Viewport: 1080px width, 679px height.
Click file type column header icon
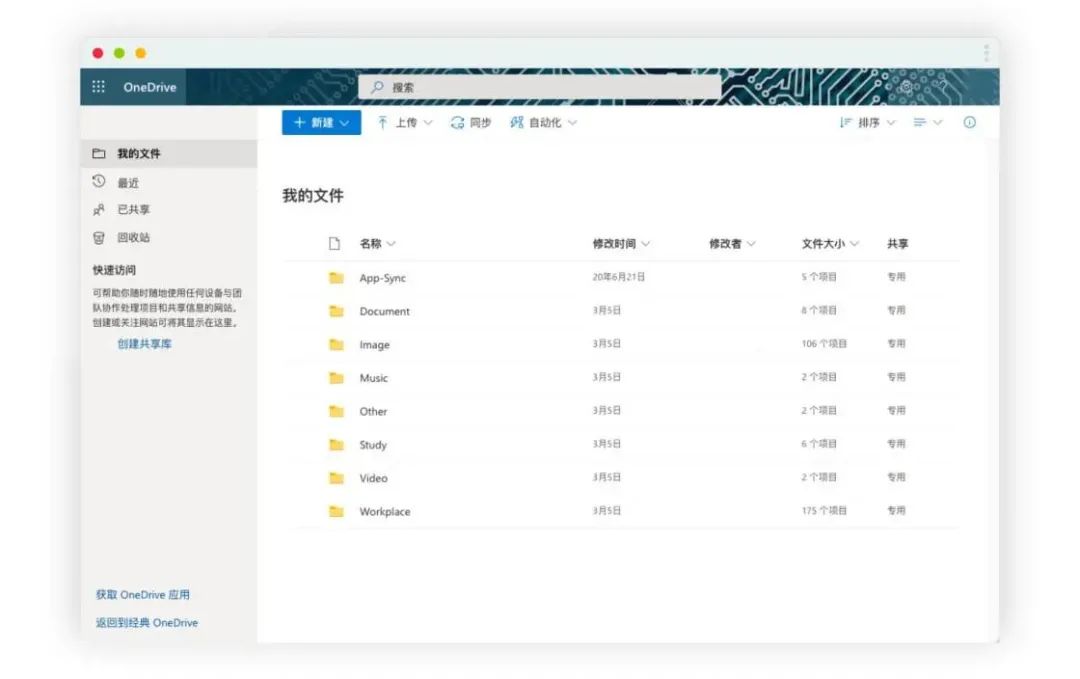point(335,244)
